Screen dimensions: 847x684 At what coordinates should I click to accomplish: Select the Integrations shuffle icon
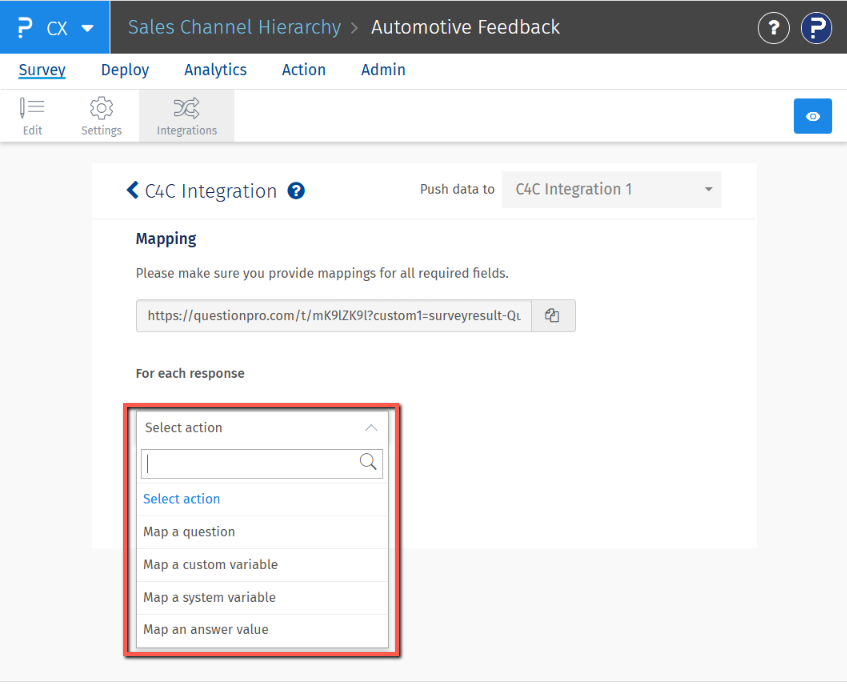(x=186, y=108)
